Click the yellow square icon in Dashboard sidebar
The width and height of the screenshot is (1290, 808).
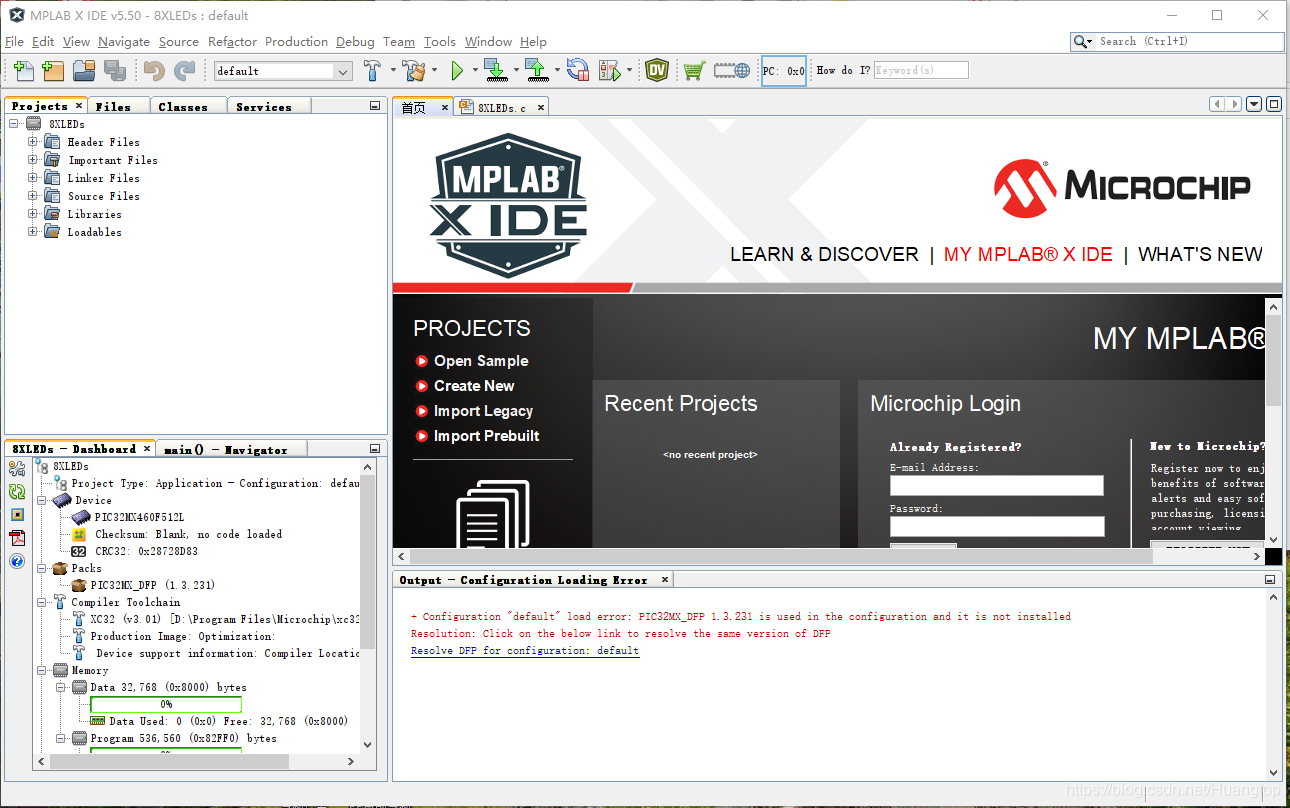pos(17,514)
